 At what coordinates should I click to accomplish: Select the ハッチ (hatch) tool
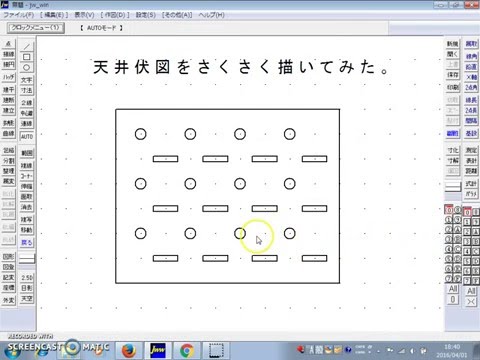pyautogui.click(x=9, y=77)
